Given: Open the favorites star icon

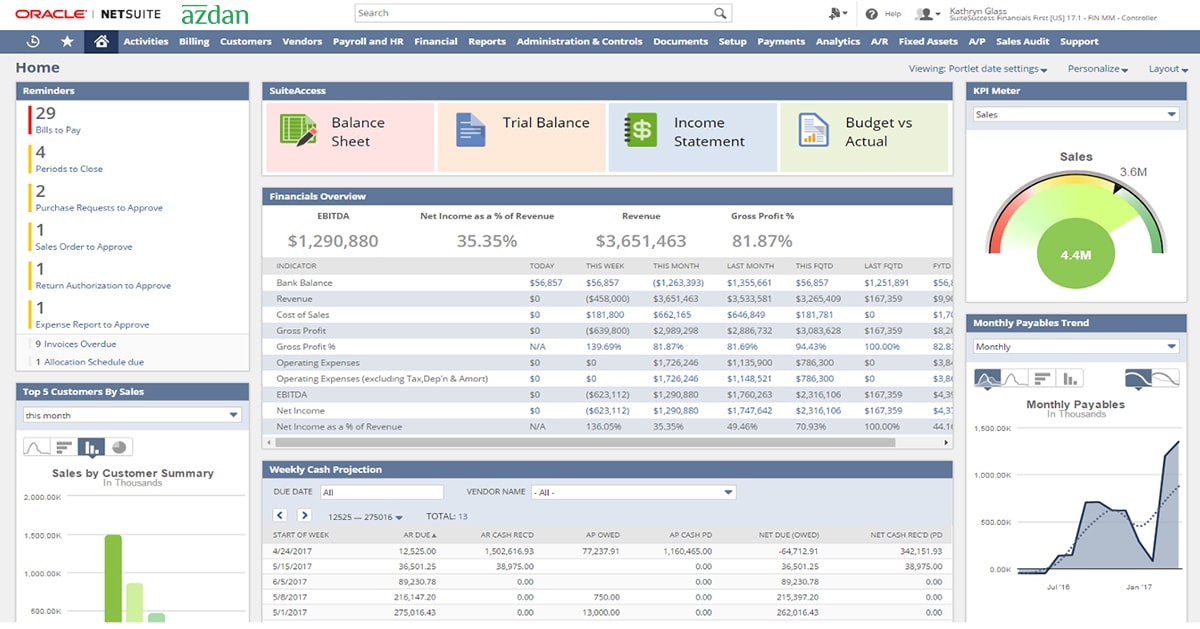Looking at the screenshot, I should (x=67, y=42).
